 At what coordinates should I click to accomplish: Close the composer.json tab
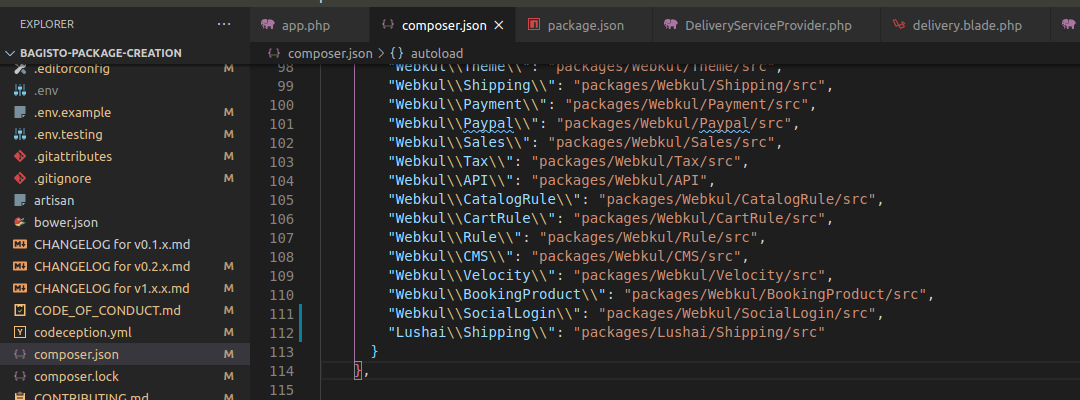tap(499, 25)
